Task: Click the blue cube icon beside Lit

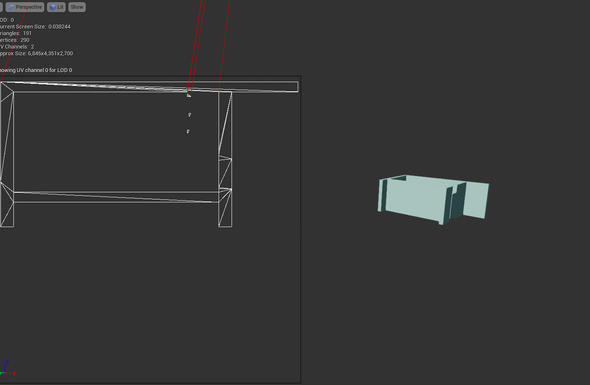Action: 53,7
